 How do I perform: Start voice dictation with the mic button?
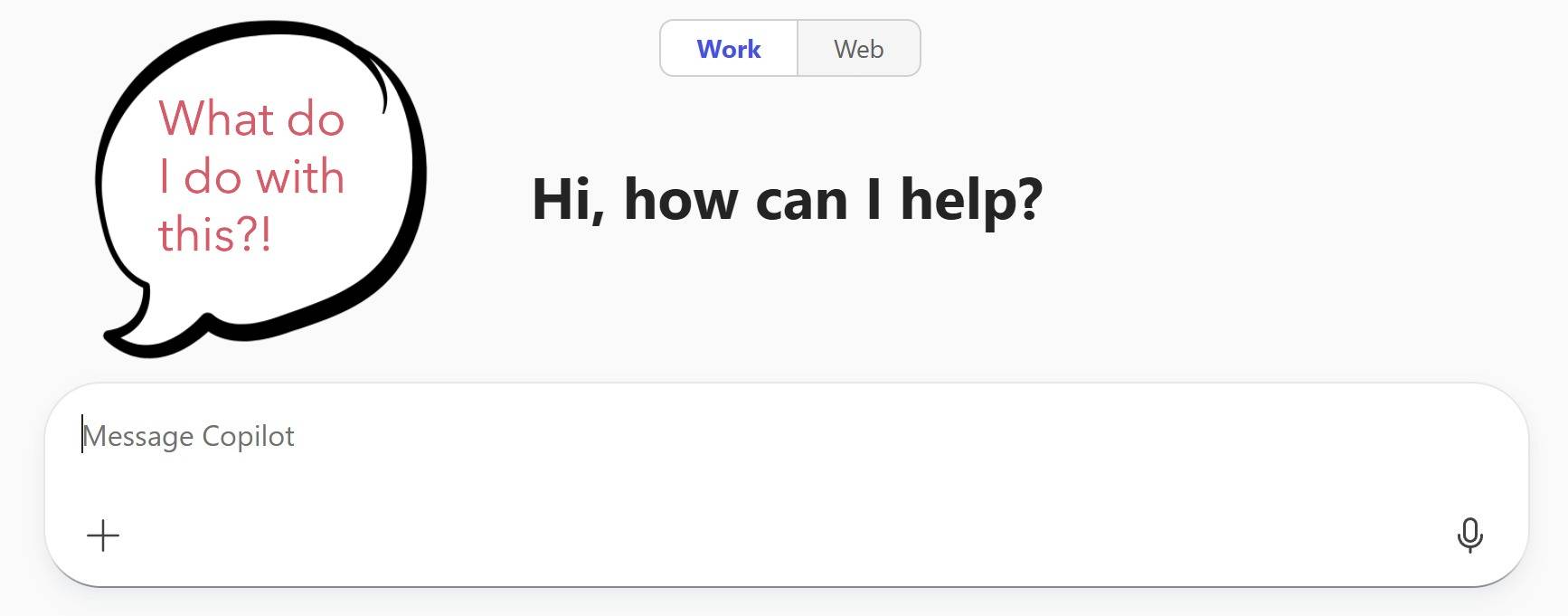[x=1469, y=535]
